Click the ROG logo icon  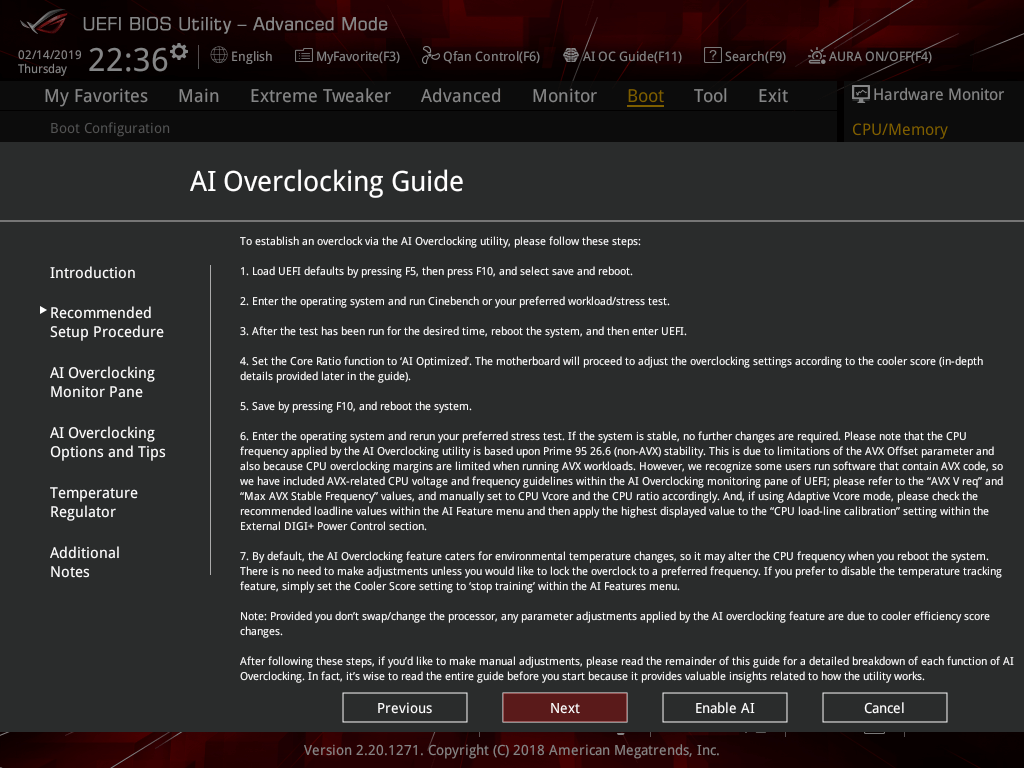tap(43, 22)
